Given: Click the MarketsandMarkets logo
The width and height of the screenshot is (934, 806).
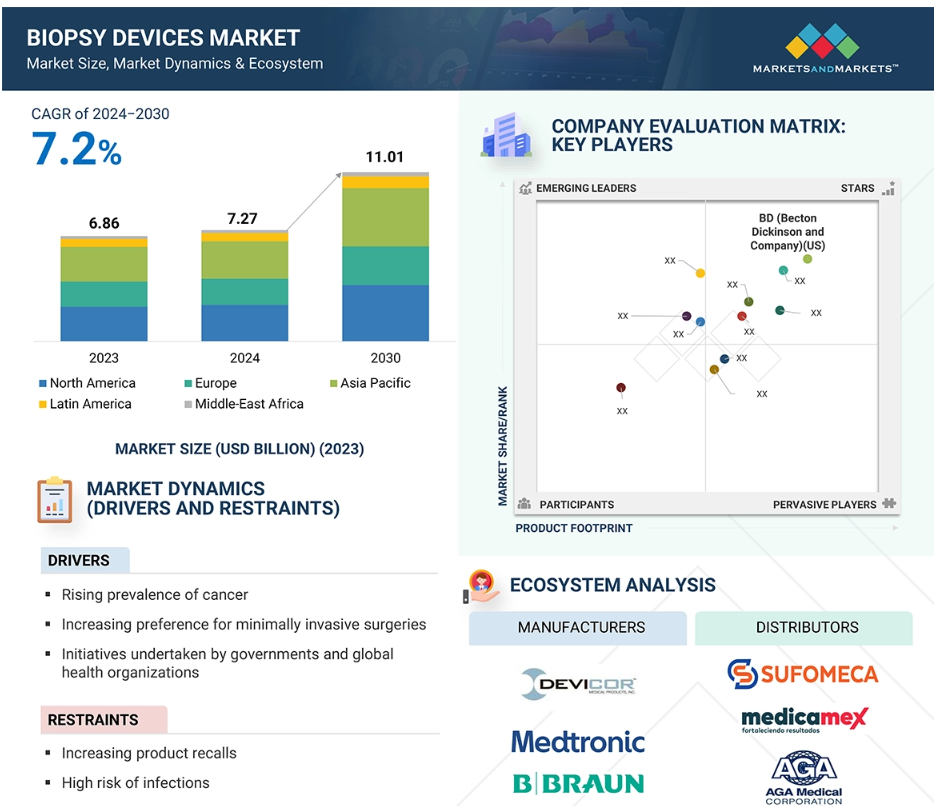Looking at the screenshot, I should (x=825, y=48).
